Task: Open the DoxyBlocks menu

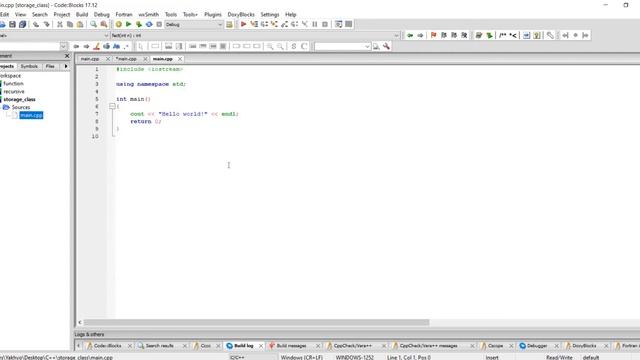Action: 241,14
